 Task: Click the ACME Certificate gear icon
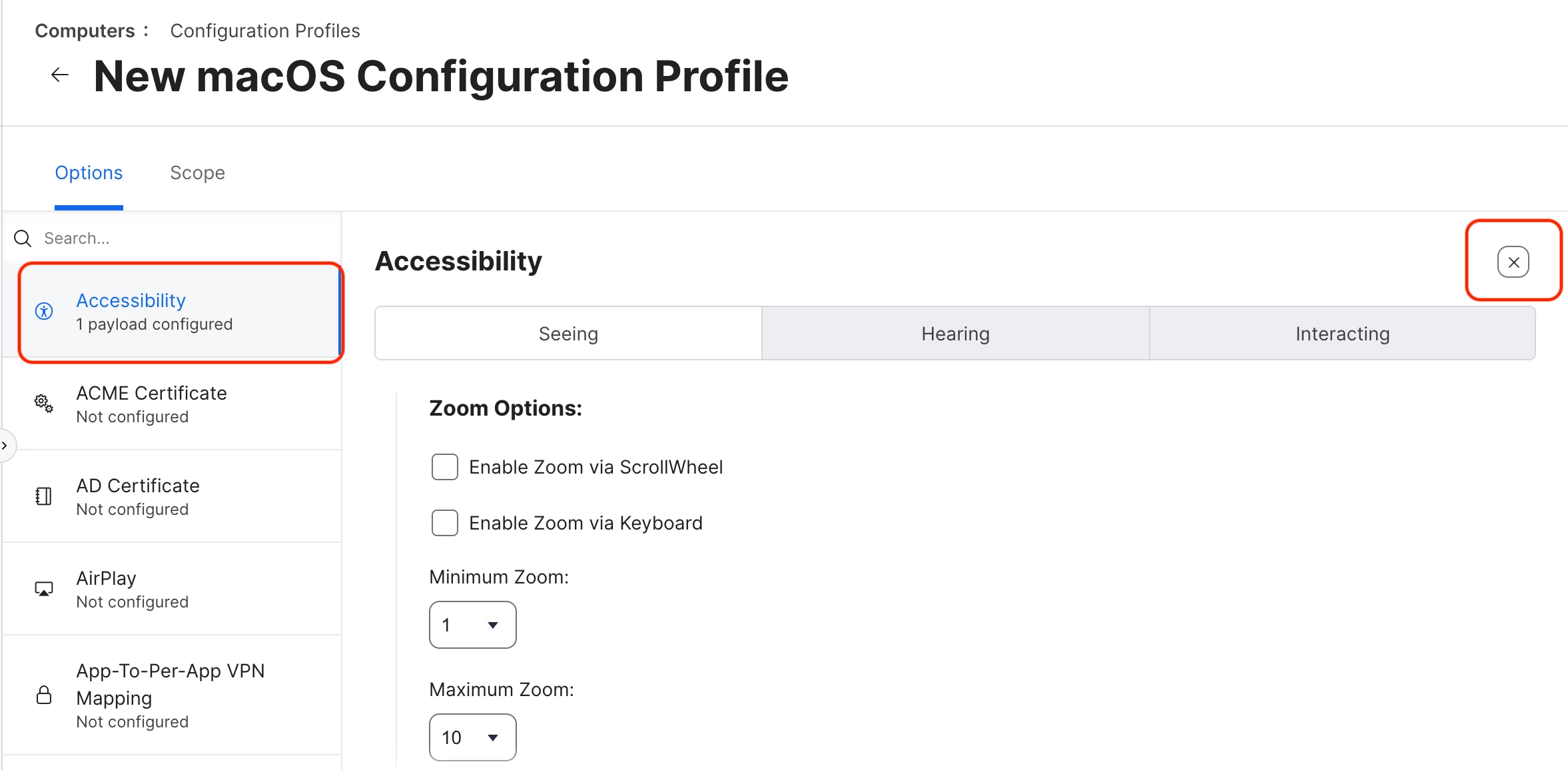(x=44, y=403)
